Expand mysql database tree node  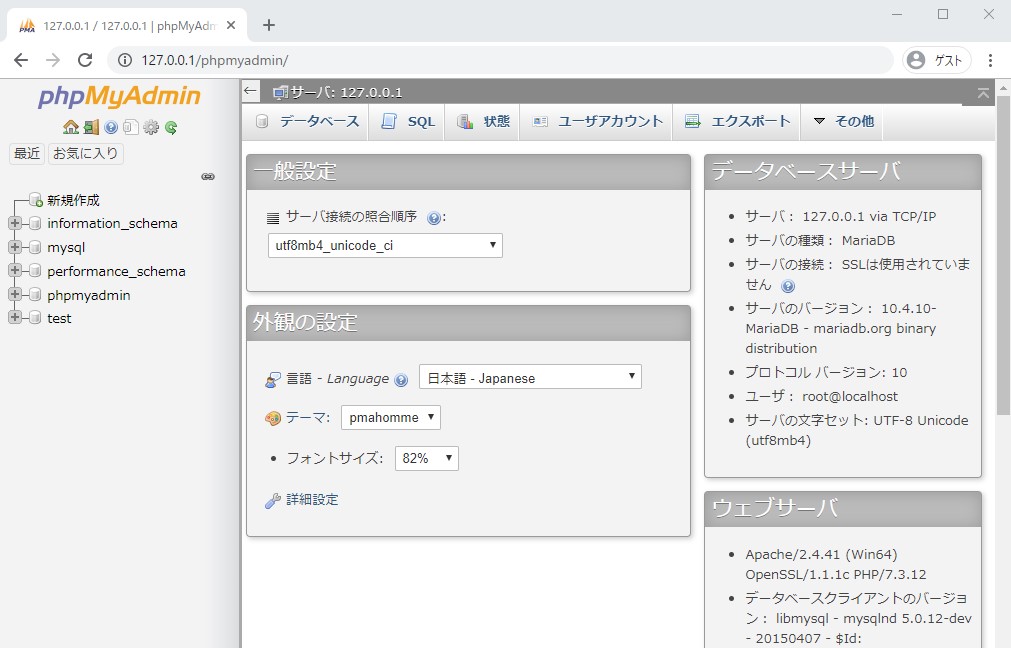(x=15, y=247)
